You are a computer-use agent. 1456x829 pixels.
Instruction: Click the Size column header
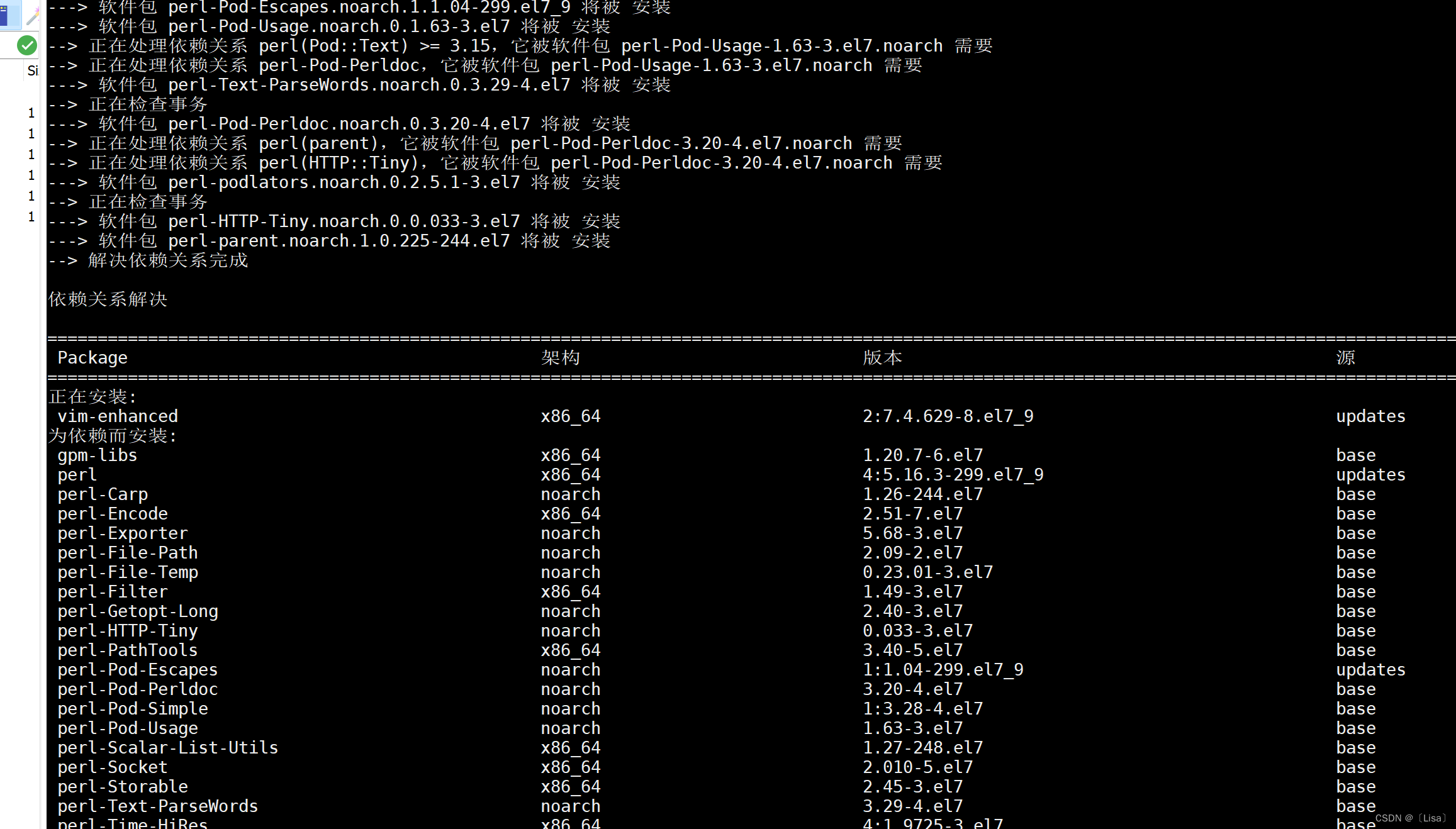tap(32, 70)
